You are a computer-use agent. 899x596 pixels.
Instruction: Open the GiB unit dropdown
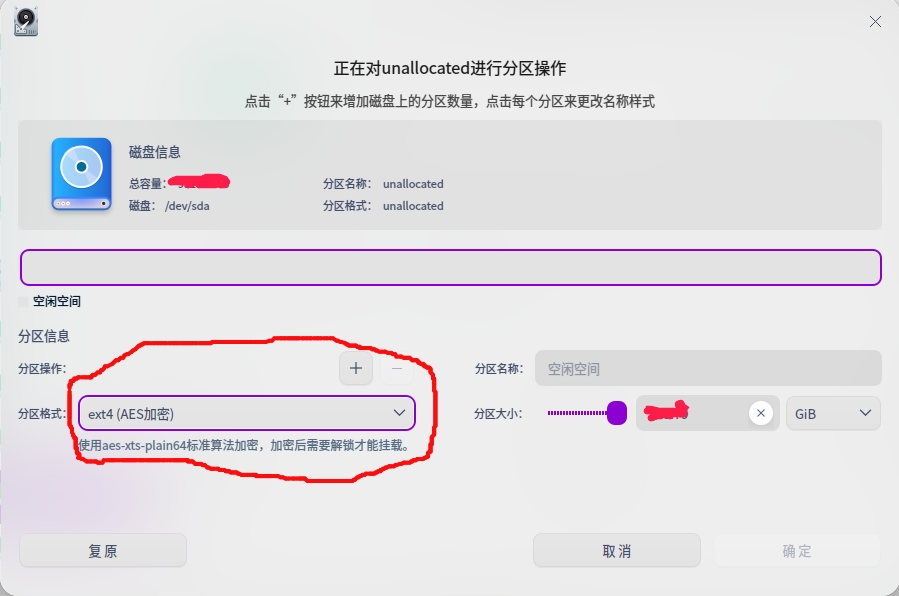point(833,413)
